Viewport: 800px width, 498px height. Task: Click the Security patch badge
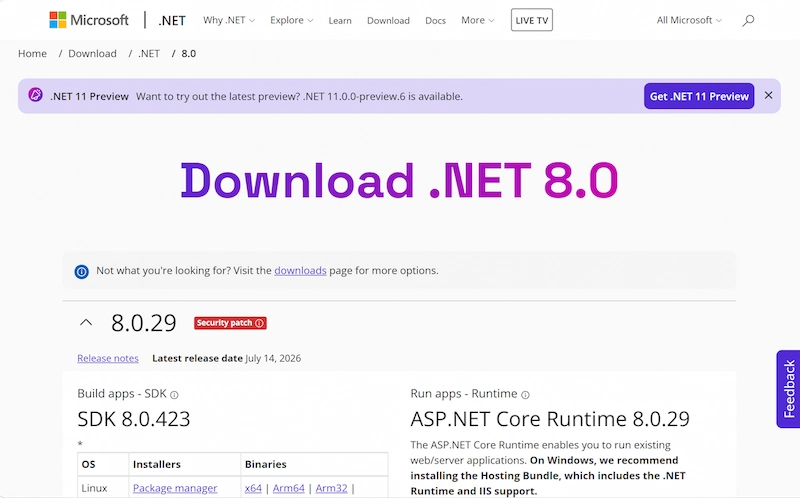click(x=230, y=323)
